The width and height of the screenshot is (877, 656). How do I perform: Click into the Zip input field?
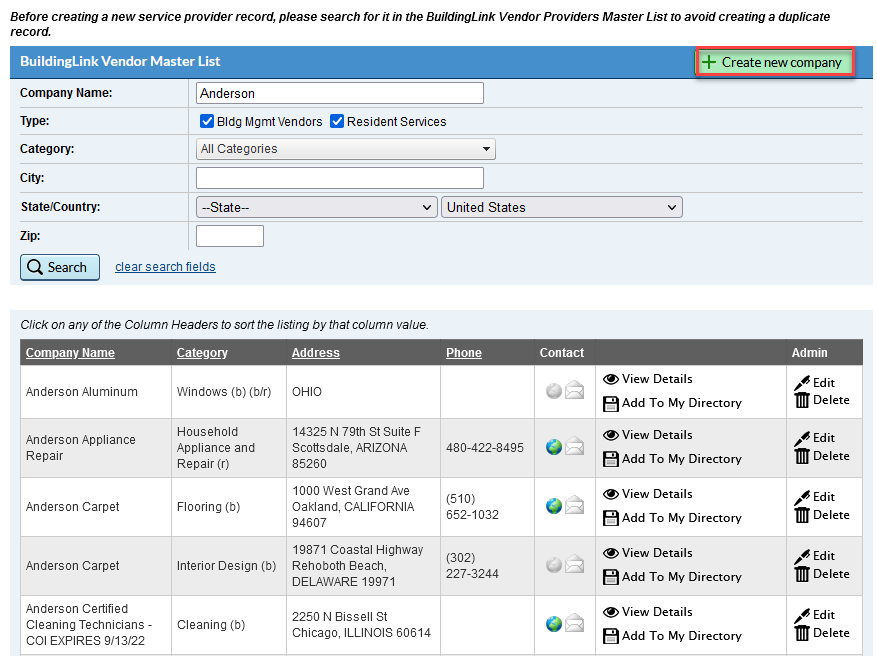coord(230,236)
